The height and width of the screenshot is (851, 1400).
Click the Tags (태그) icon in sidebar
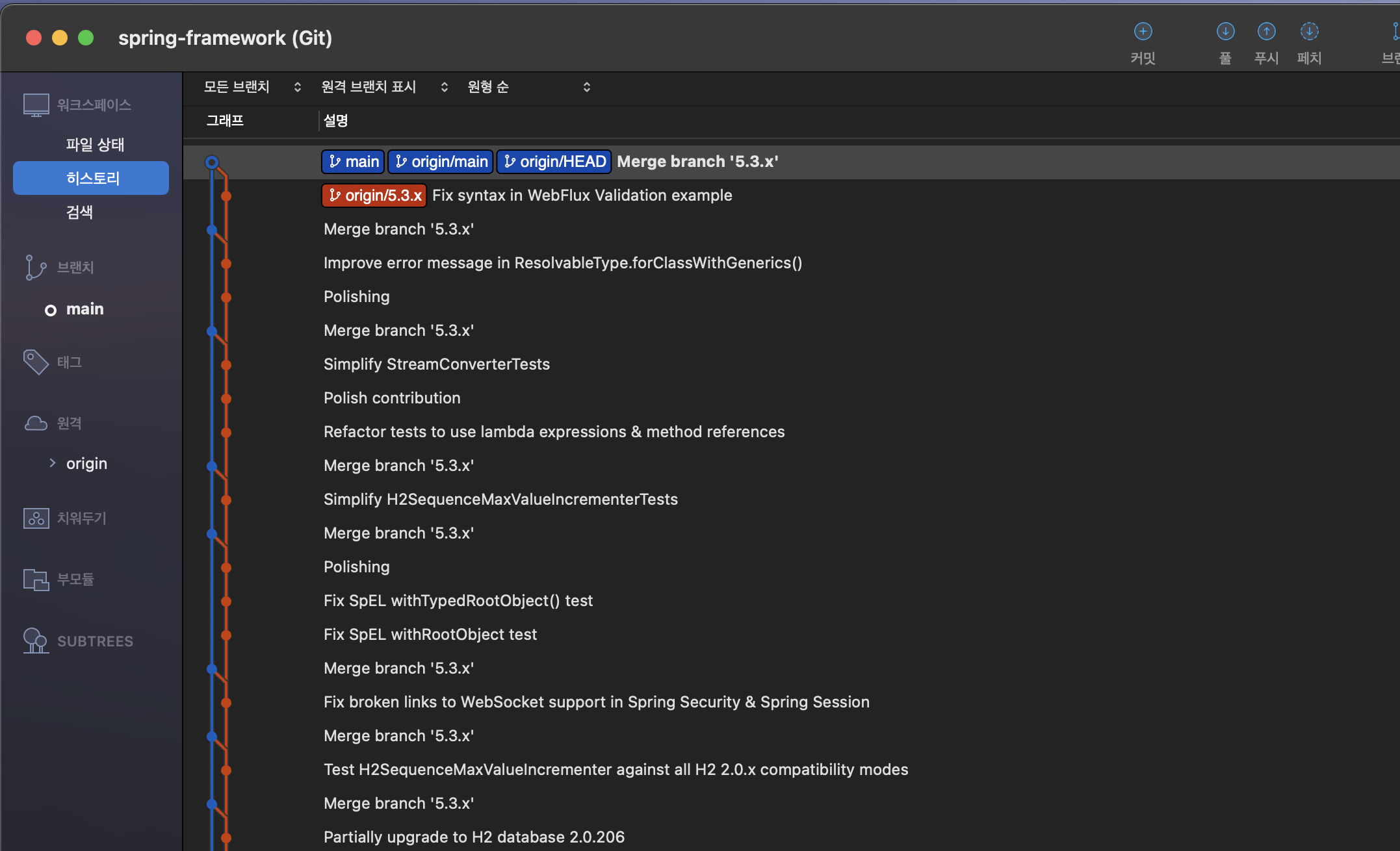[36, 362]
